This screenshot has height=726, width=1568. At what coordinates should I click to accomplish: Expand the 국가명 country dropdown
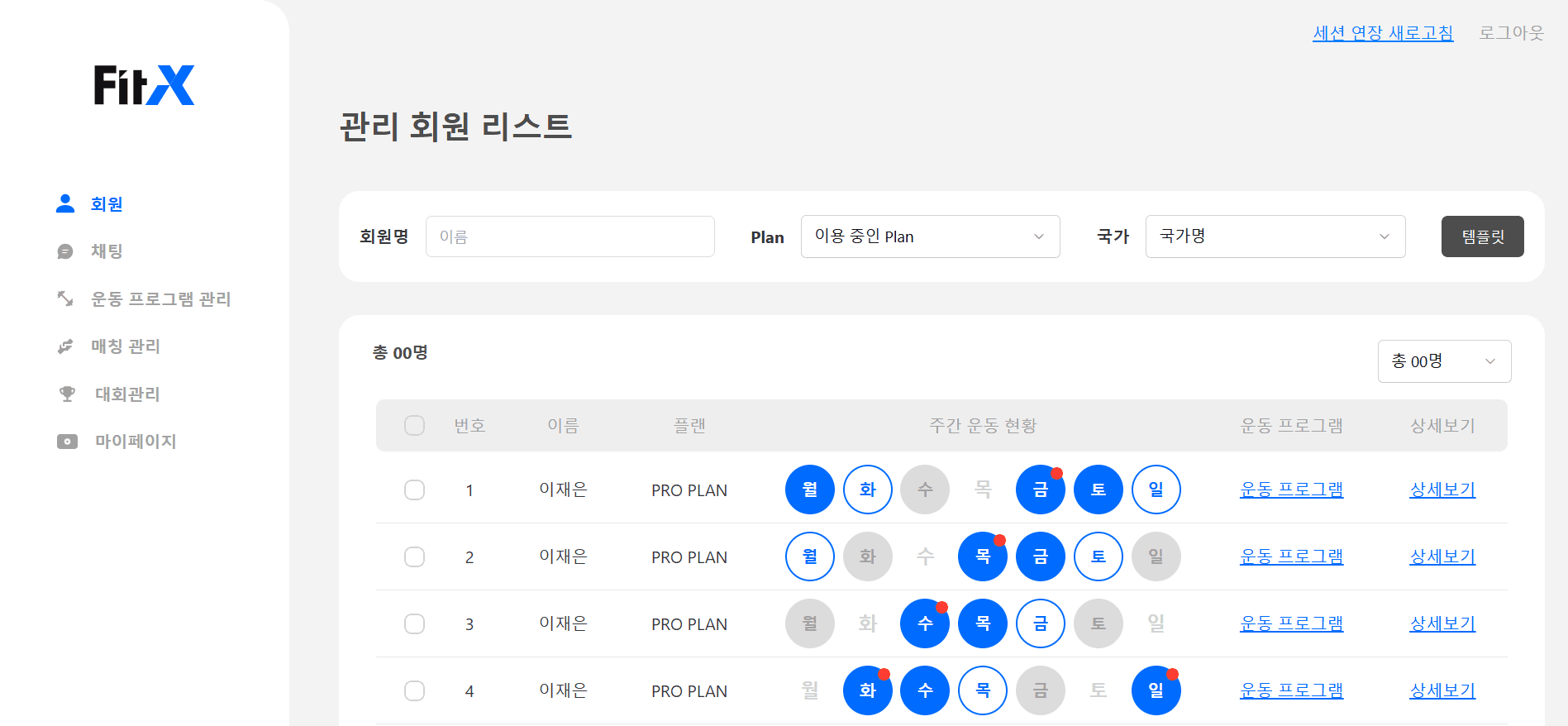1275,236
